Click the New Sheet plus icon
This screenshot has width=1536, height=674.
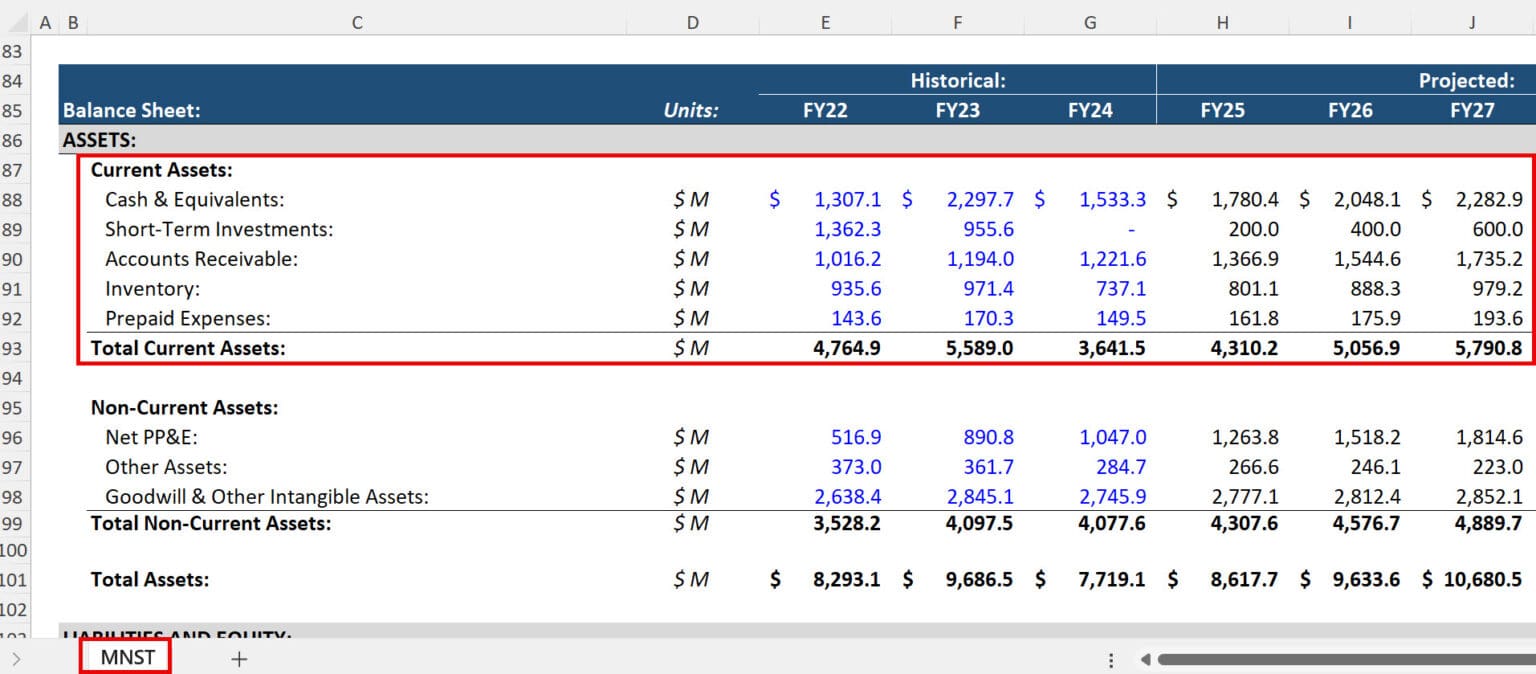[237, 658]
